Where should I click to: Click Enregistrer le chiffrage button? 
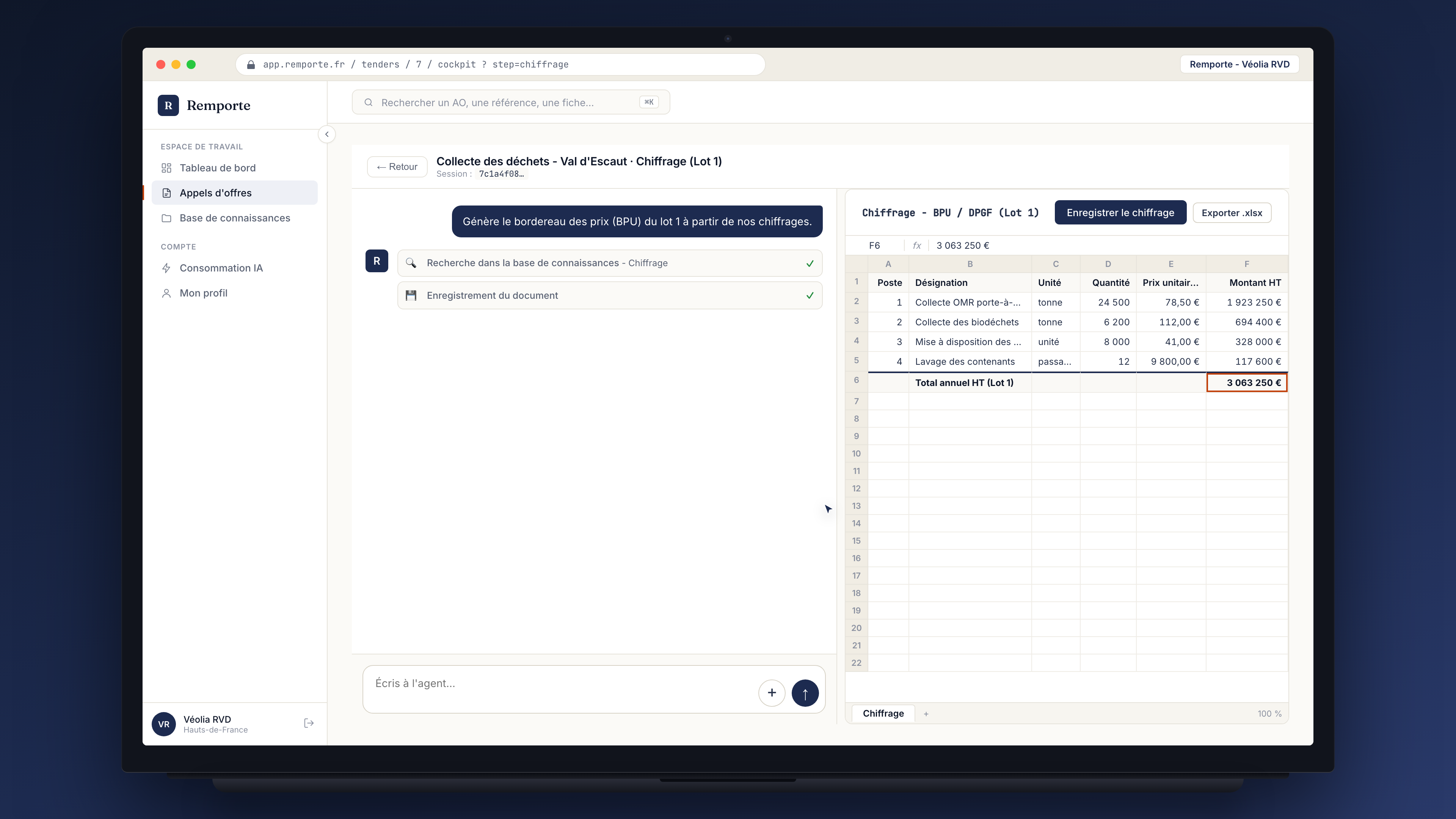coord(1120,212)
